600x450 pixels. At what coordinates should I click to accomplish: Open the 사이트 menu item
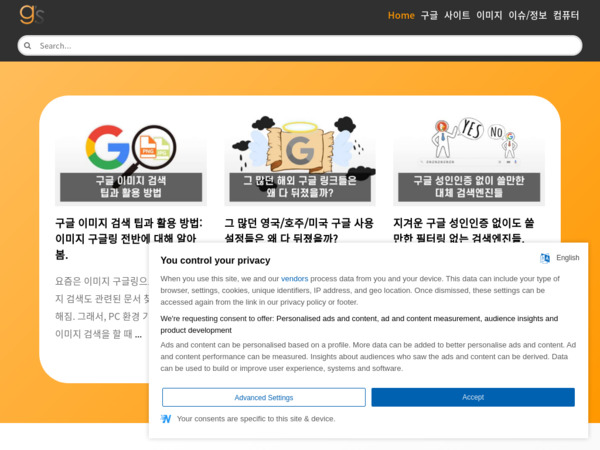pos(457,16)
